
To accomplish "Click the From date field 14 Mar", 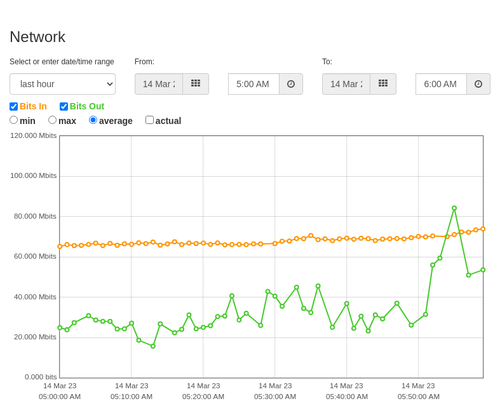I will pyautogui.click(x=159, y=84).
